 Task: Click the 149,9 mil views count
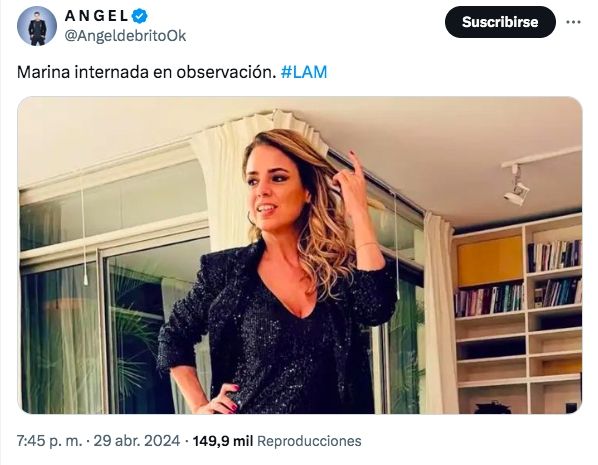click(x=223, y=441)
